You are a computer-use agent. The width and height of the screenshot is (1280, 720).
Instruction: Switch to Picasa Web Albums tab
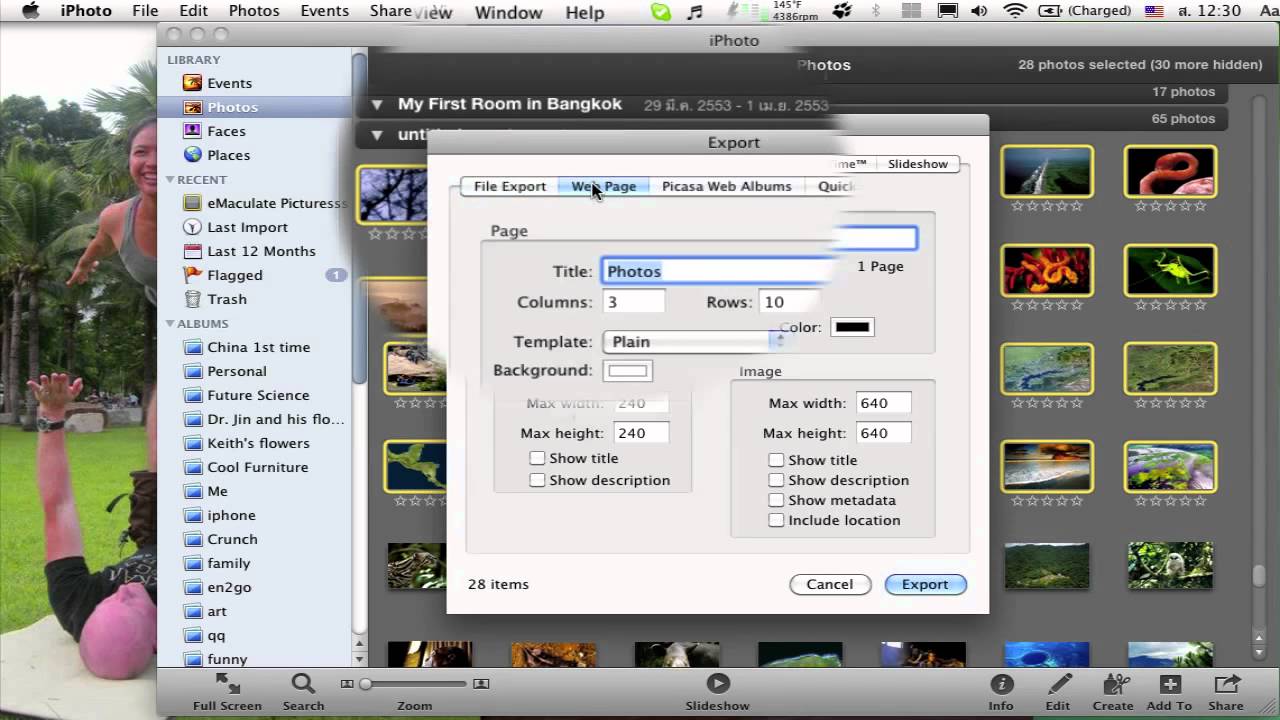tap(726, 186)
